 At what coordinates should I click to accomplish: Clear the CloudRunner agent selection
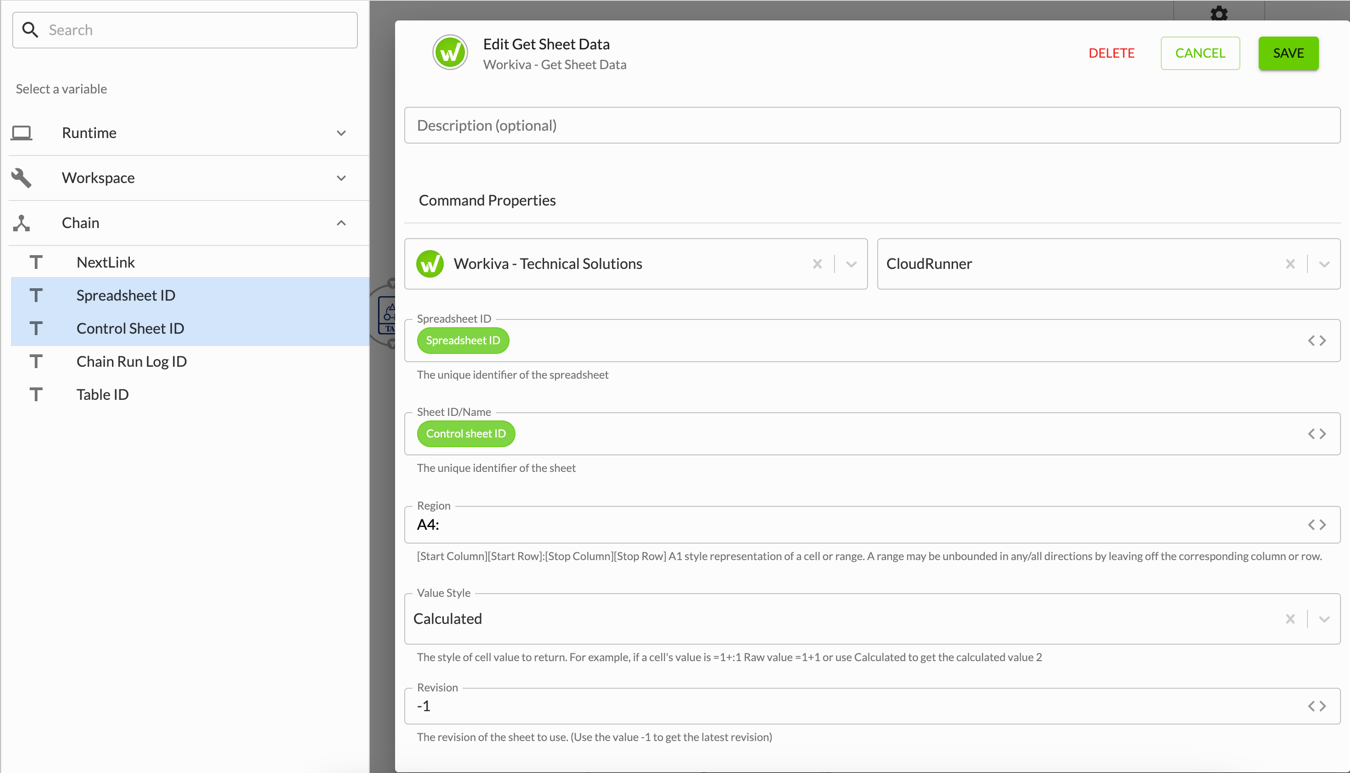tap(1290, 264)
